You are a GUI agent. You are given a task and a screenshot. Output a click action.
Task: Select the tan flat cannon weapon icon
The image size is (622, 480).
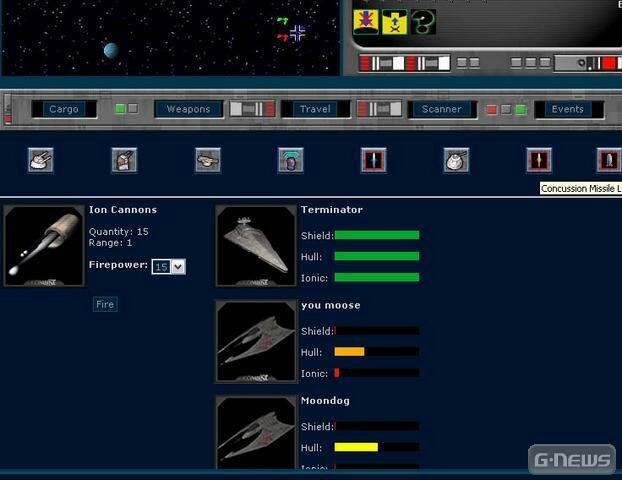pos(208,160)
